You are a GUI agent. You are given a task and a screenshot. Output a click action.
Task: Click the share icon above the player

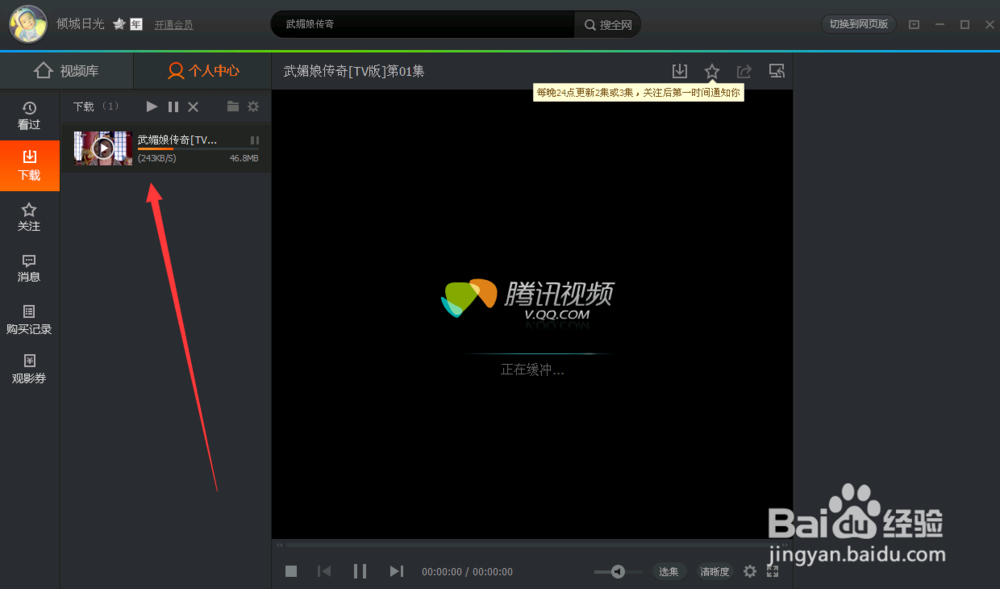coord(744,71)
